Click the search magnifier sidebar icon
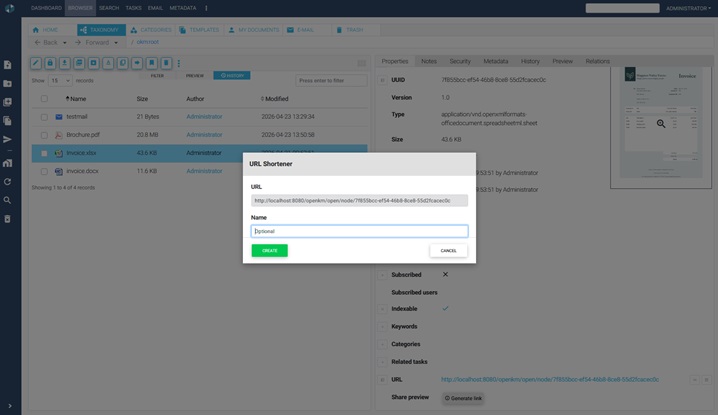This screenshot has height=415, width=718. point(7,200)
